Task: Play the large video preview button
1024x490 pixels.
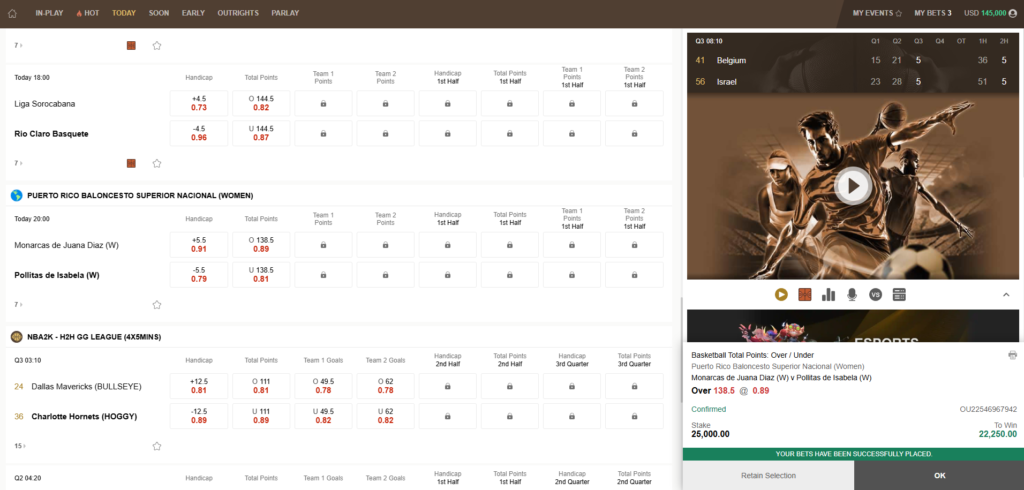Action: 852,185
